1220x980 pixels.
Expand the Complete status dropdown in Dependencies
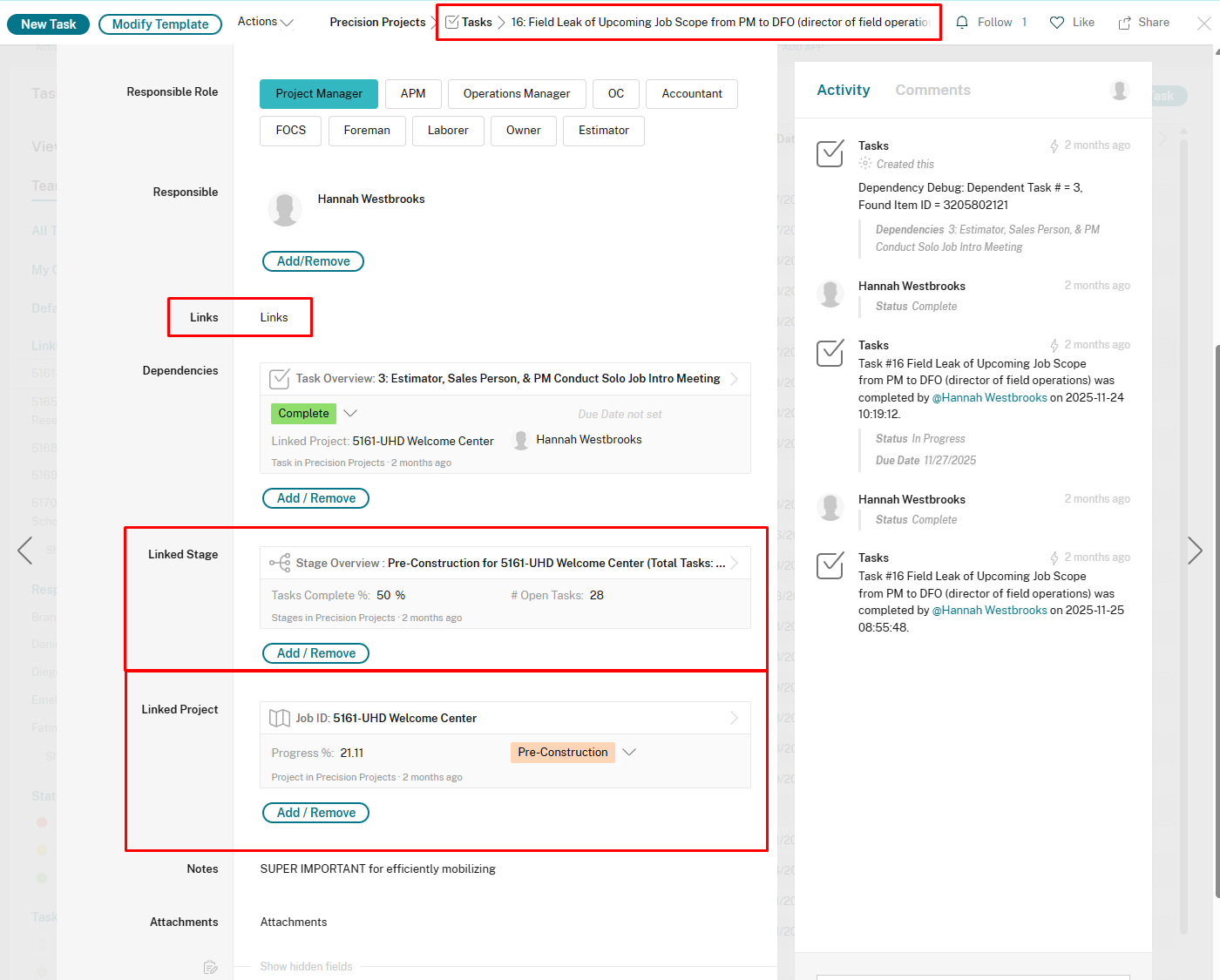coord(350,413)
